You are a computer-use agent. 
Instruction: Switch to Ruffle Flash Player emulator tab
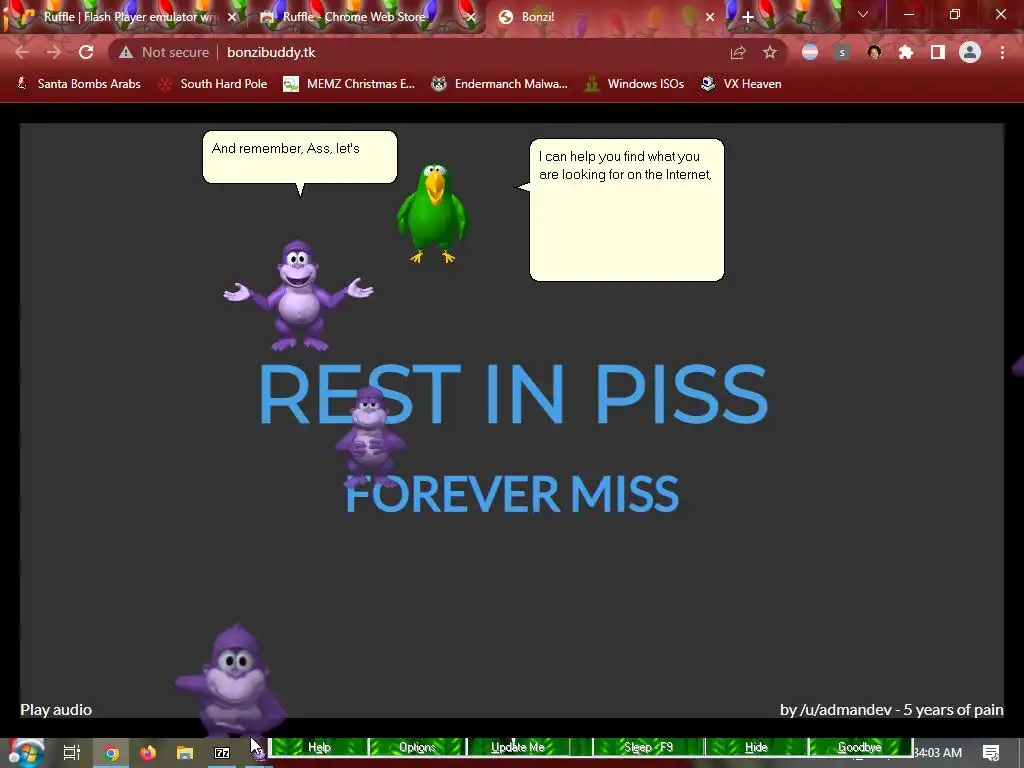(x=129, y=17)
